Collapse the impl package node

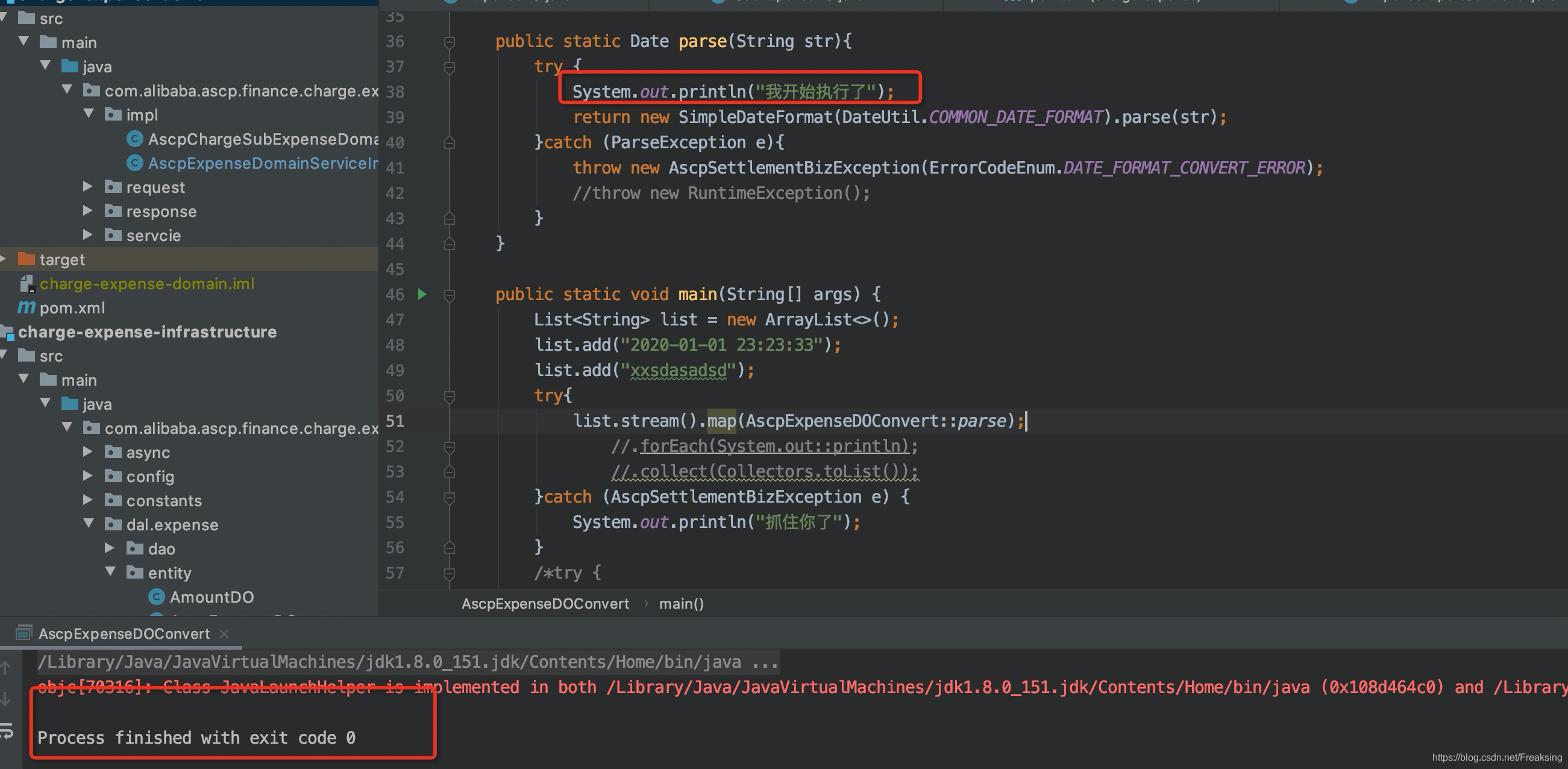point(89,113)
